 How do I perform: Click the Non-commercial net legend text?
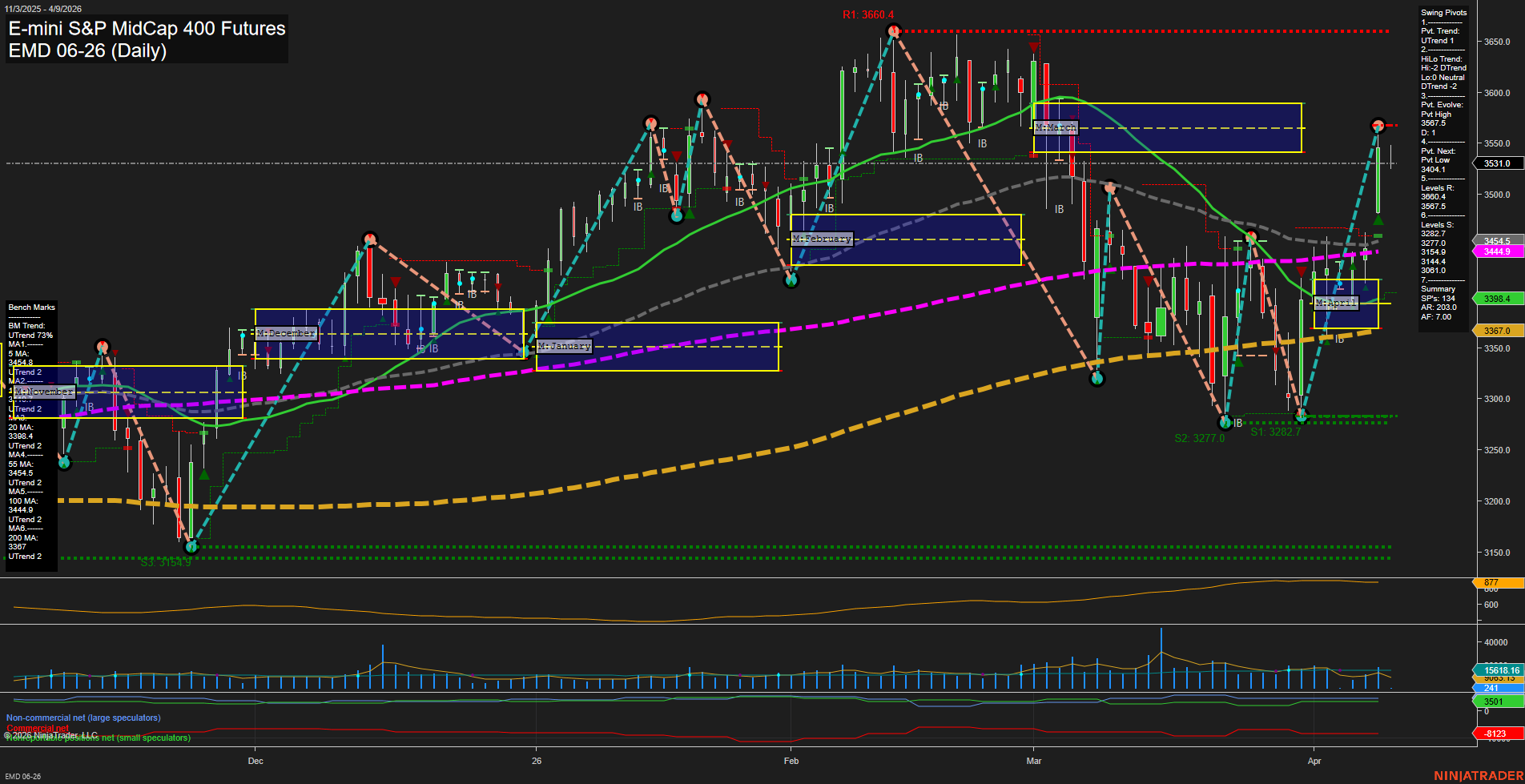(82, 718)
